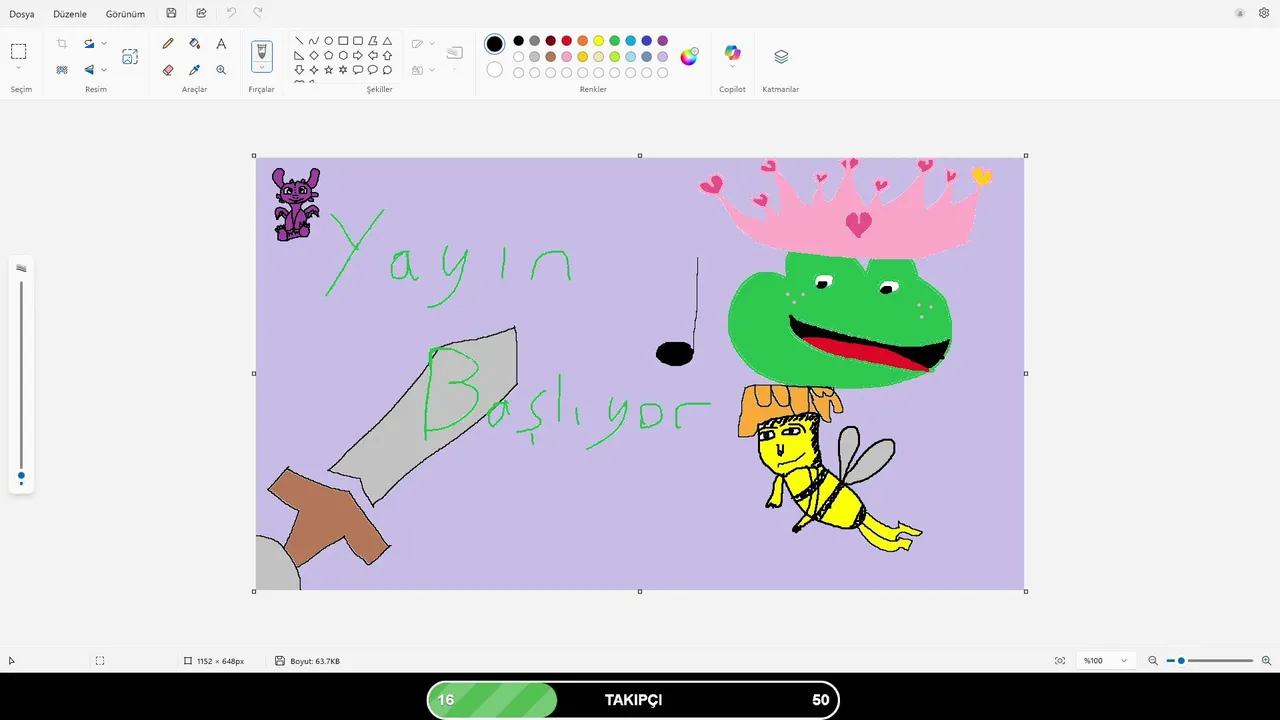This screenshot has width=1280, height=720.
Task: Open the Katmanlar layers panel
Action: pos(782,57)
